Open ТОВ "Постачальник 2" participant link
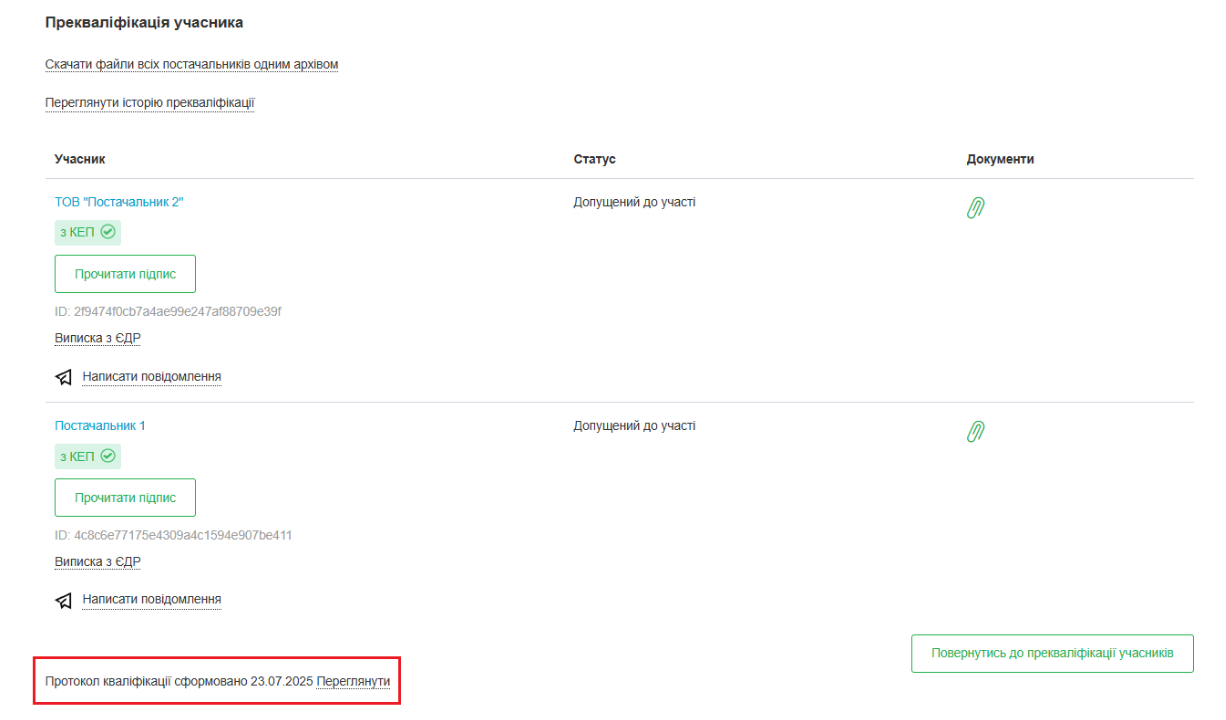Viewport: 1226px width, 720px height. (x=119, y=202)
